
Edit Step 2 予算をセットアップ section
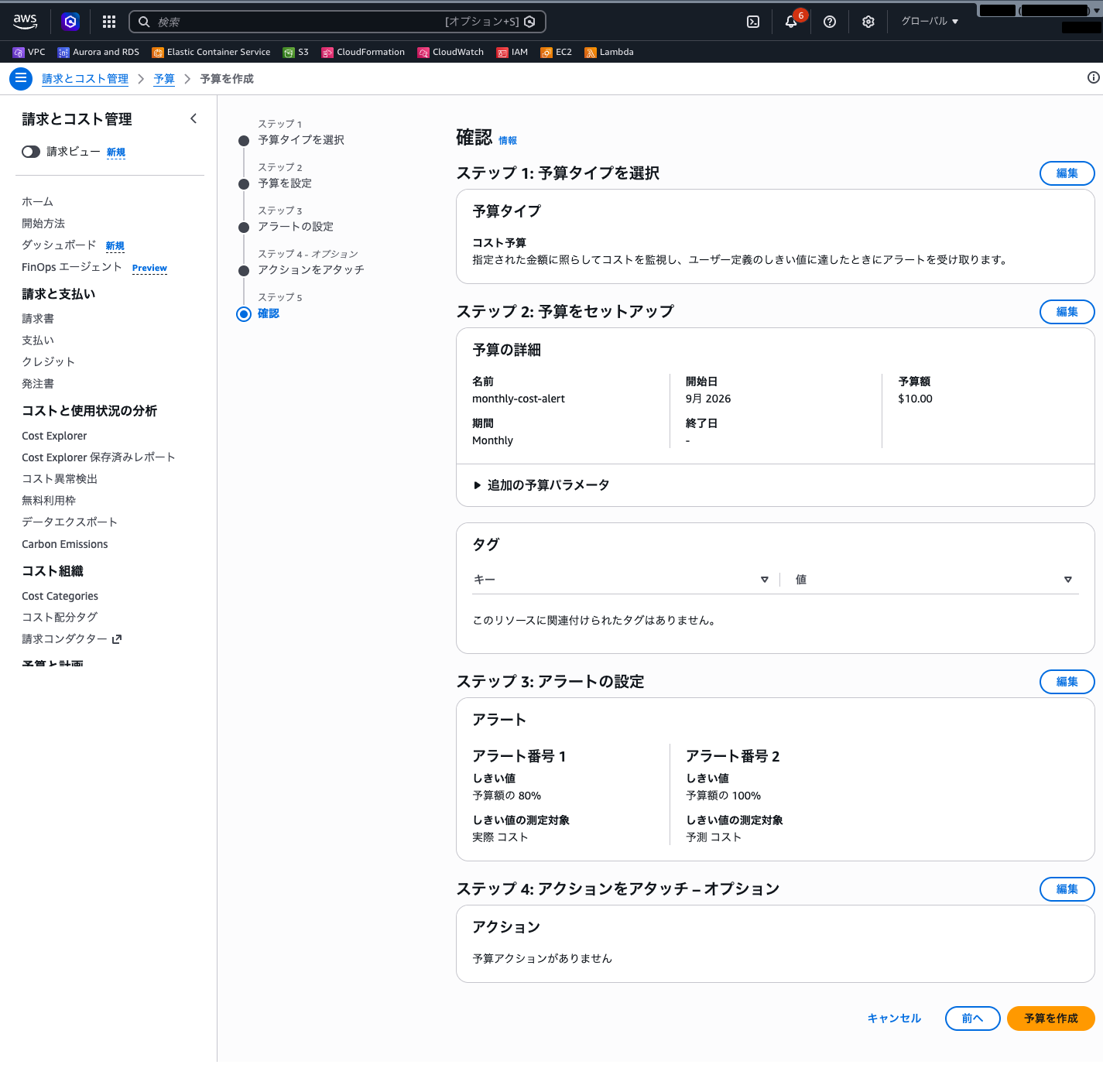pyautogui.click(x=1067, y=312)
